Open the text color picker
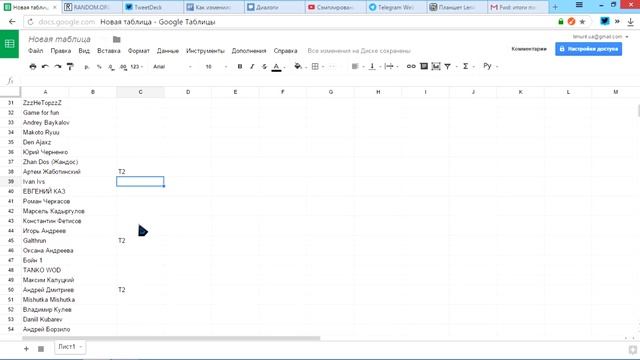 277,67
